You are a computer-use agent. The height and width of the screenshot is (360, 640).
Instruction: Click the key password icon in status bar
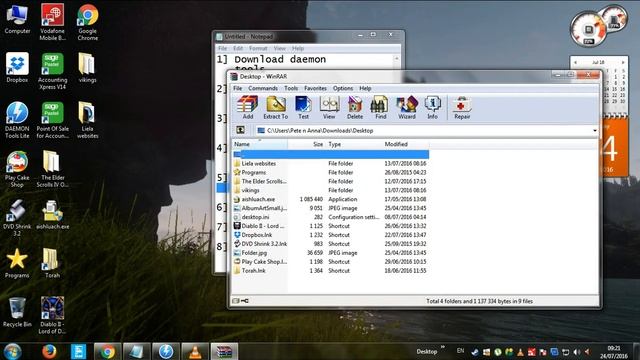[x=245, y=301]
